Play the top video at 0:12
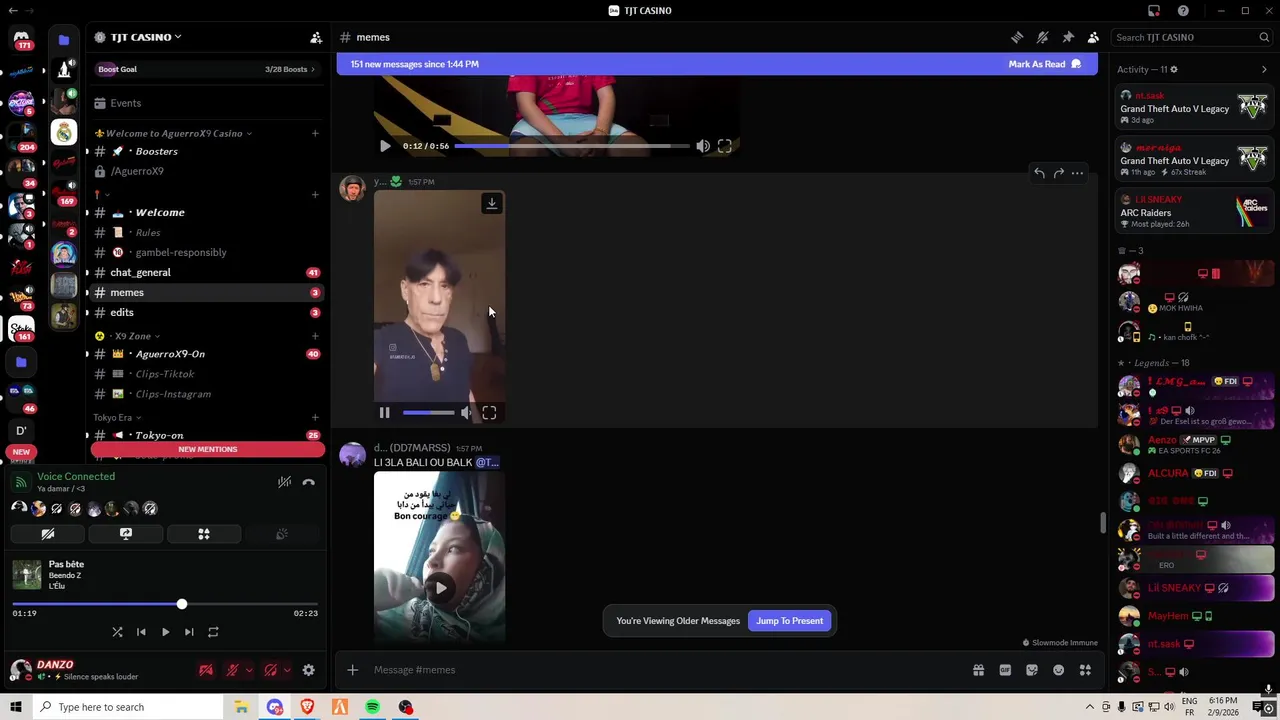1280x720 pixels. (x=385, y=146)
